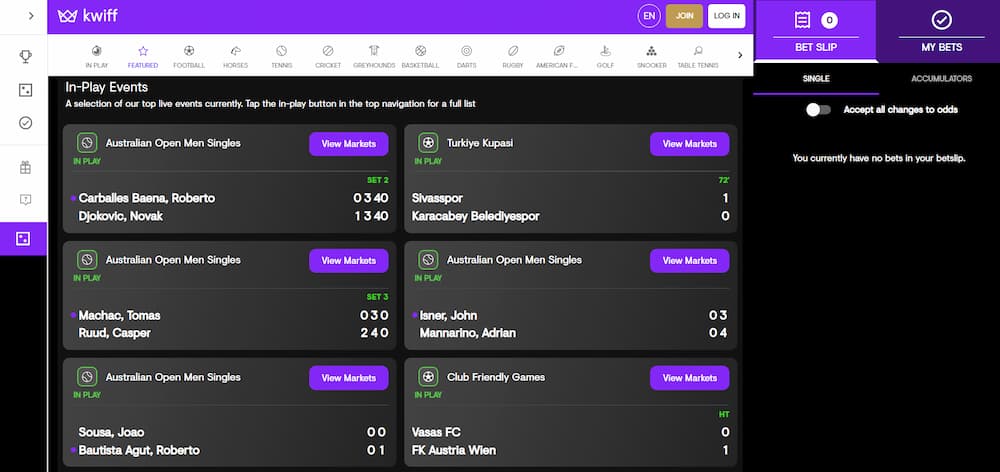Toggle Accept all changes to odds
The image size is (1000, 472).
coord(818,110)
